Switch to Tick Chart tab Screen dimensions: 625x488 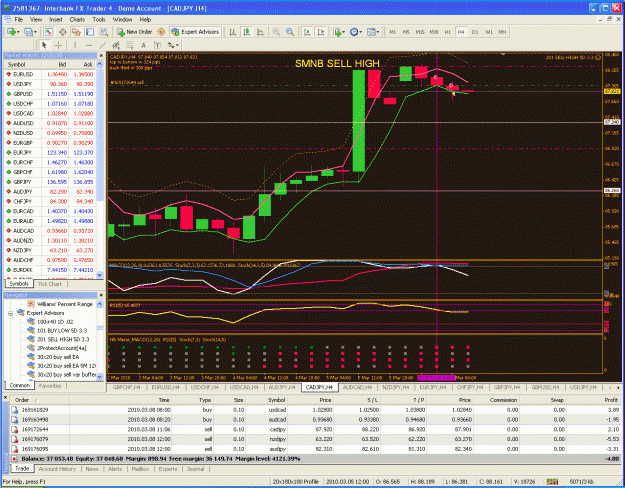(50, 284)
